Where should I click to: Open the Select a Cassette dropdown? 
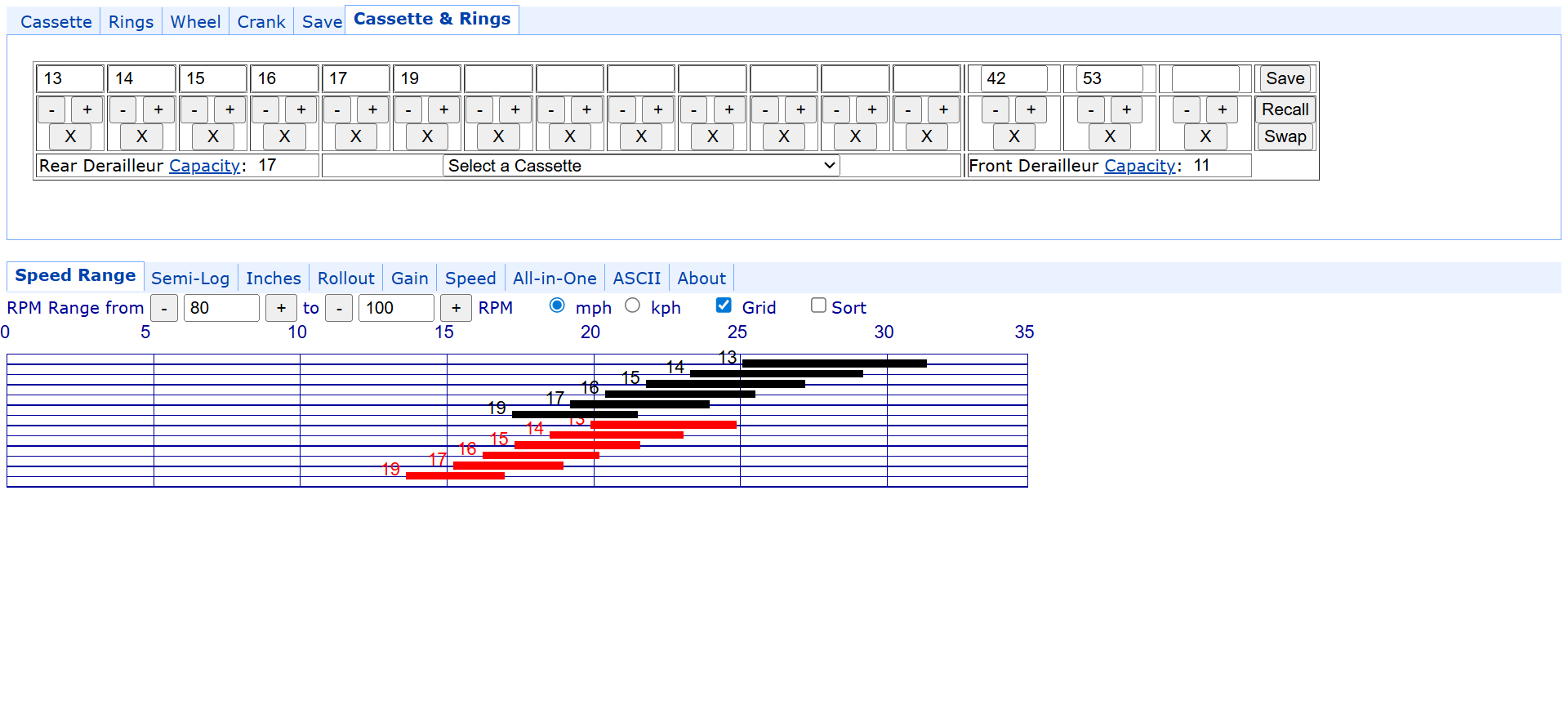pos(641,166)
